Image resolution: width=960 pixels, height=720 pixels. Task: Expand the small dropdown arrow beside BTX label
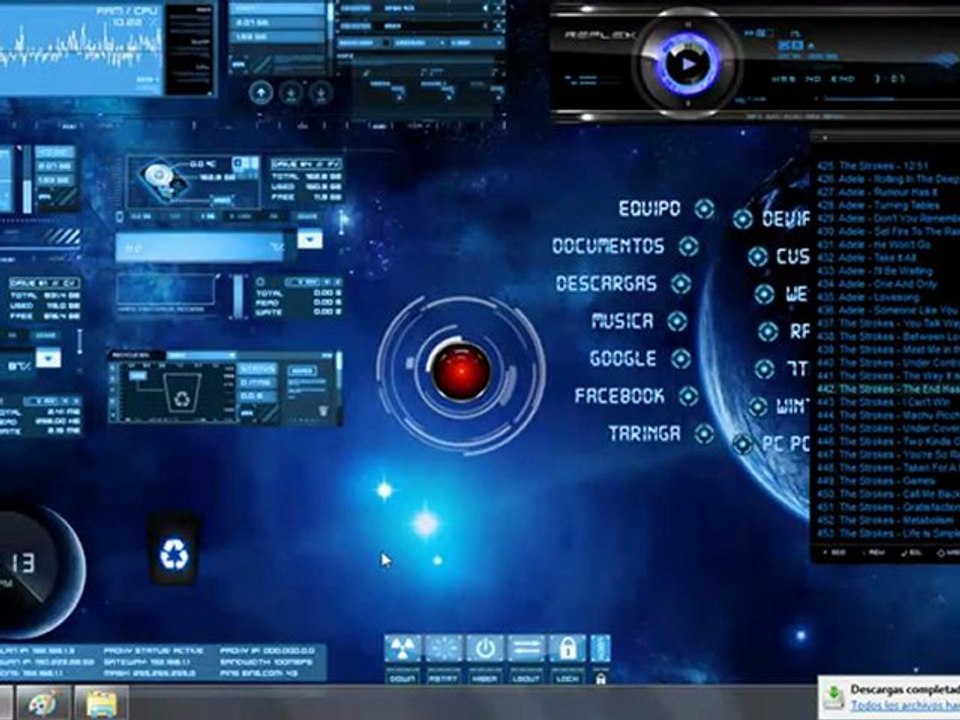(48, 358)
